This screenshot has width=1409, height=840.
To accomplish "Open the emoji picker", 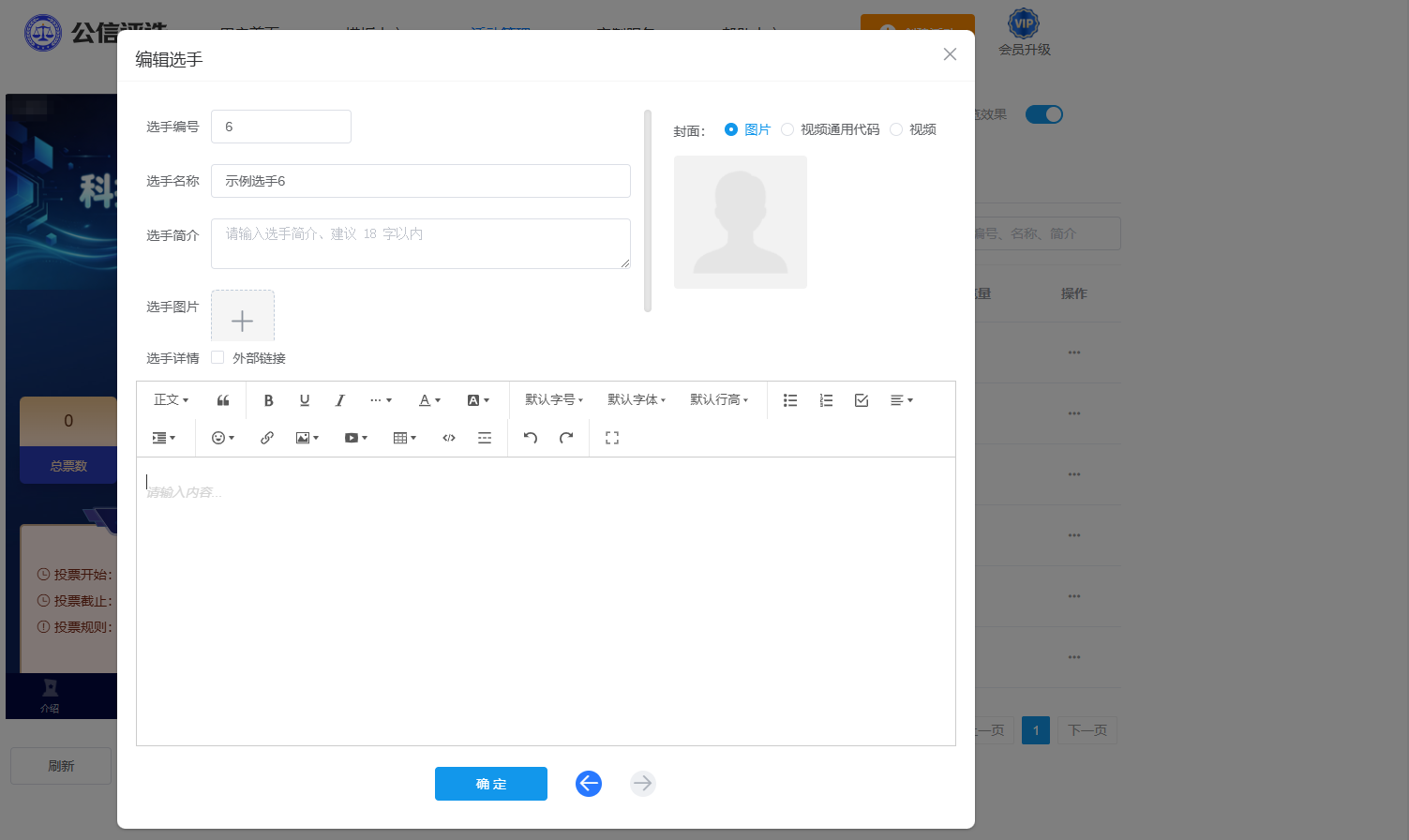I will pyautogui.click(x=223, y=438).
